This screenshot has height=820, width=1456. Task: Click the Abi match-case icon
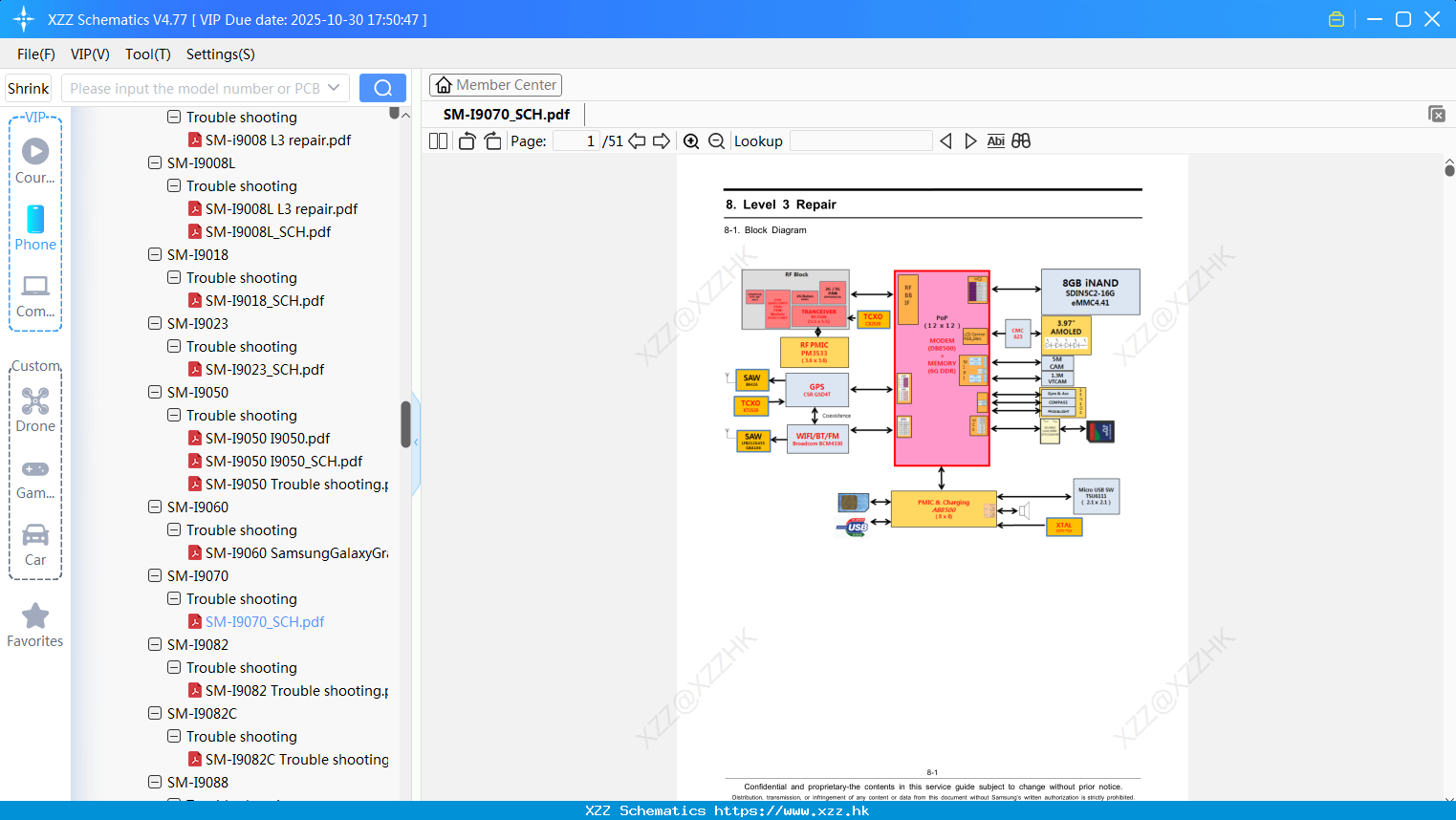(996, 140)
